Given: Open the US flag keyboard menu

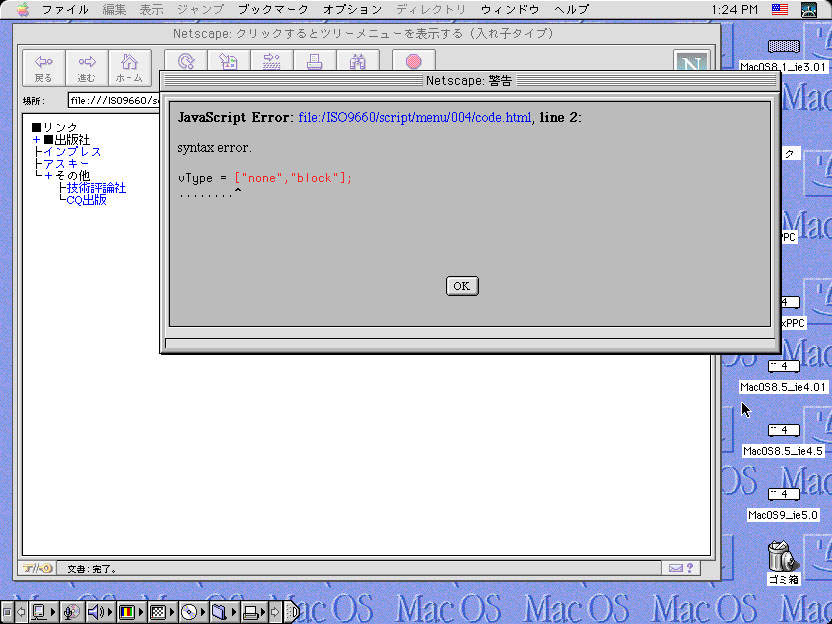Looking at the screenshot, I should click(780, 10).
